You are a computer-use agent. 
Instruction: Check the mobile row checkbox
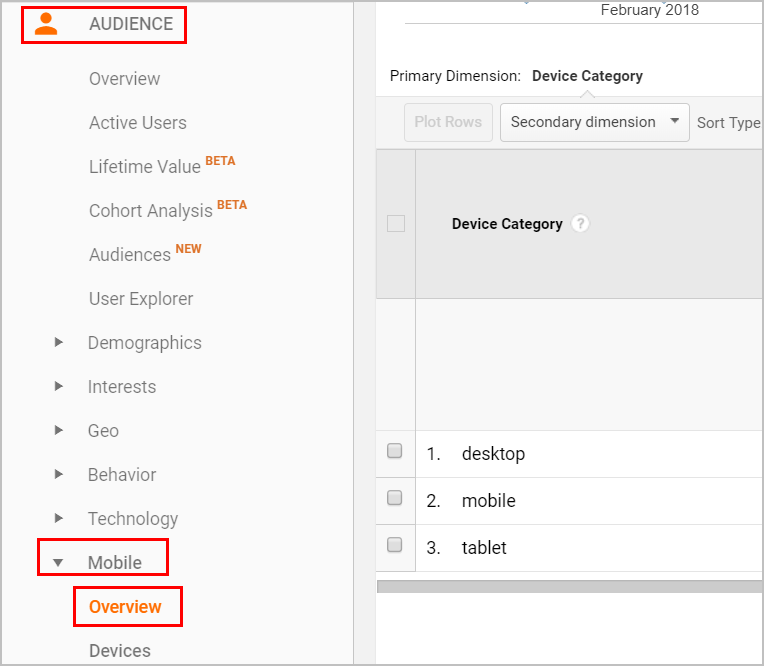pyautogui.click(x=395, y=498)
